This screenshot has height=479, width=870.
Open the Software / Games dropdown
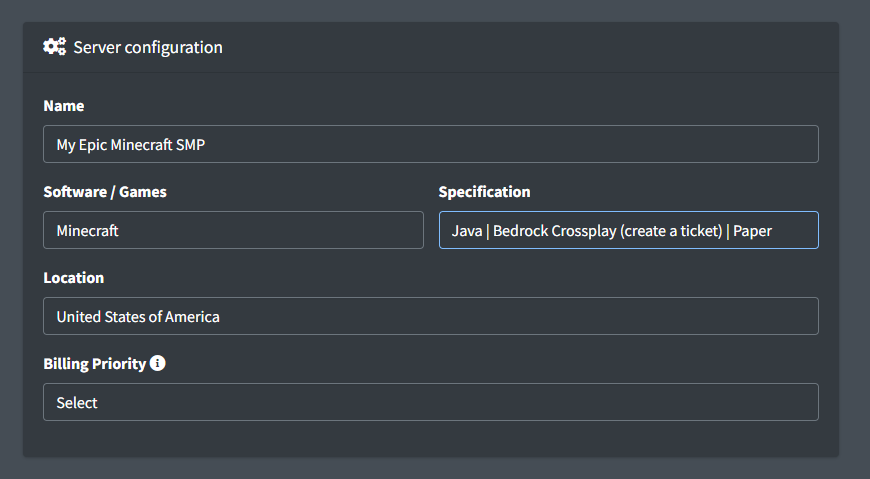coord(233,230)
